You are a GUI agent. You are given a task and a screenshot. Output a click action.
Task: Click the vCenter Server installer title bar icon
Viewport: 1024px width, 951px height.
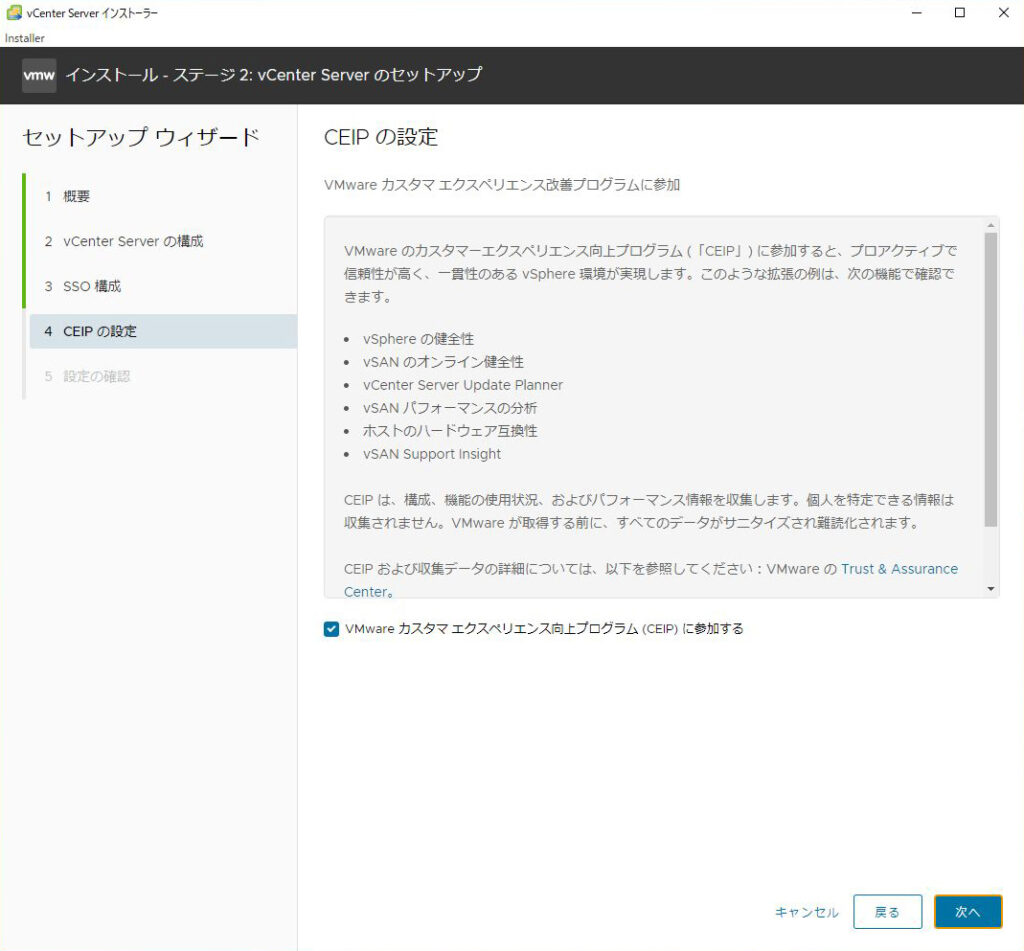coord(14,12)
